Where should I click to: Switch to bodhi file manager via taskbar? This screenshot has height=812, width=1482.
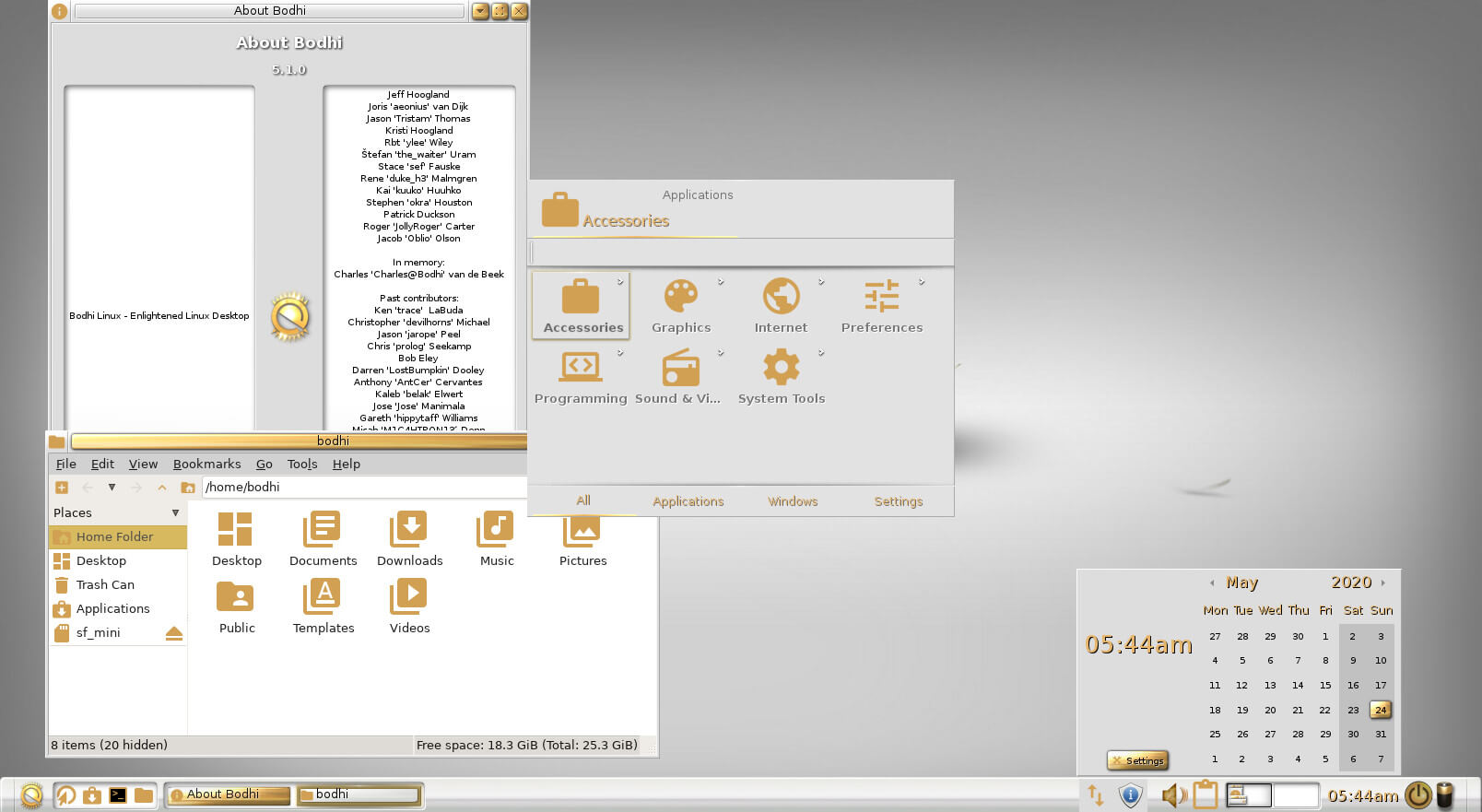359,794
